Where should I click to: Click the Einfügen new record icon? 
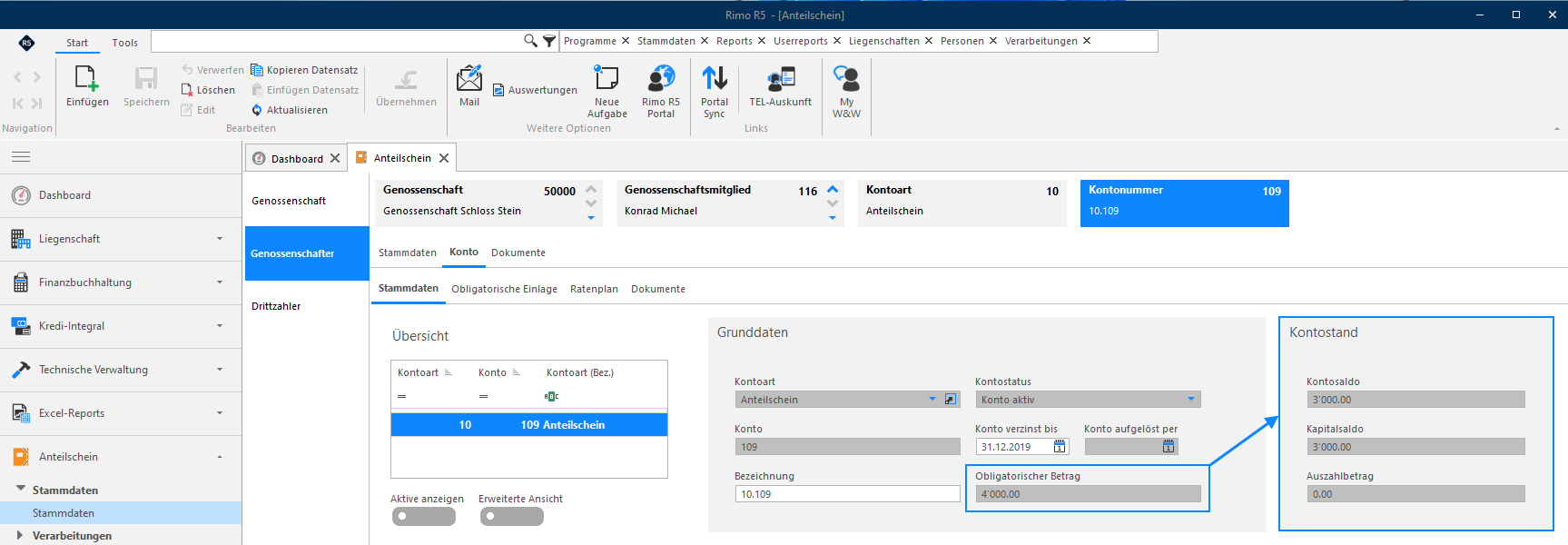click(x=87, y=79)
